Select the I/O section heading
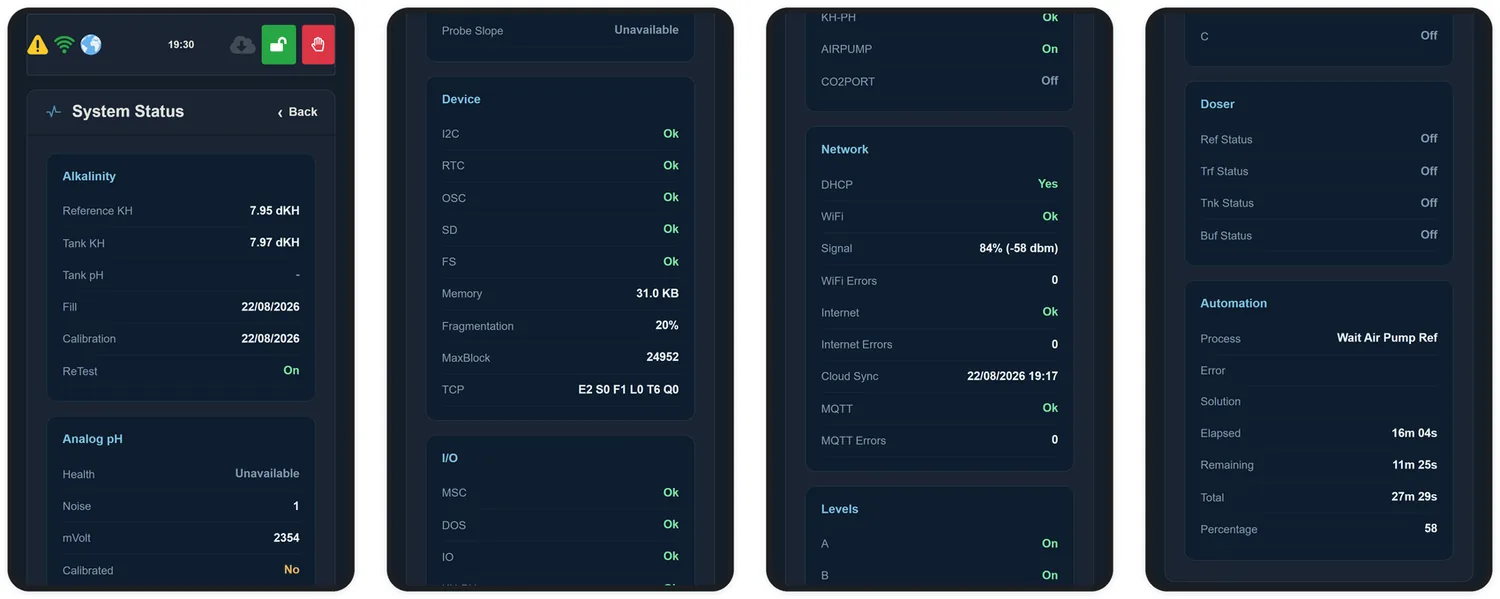Image resolution: width=1500 pixels, height=599 pixels. [x=450, y=458]
